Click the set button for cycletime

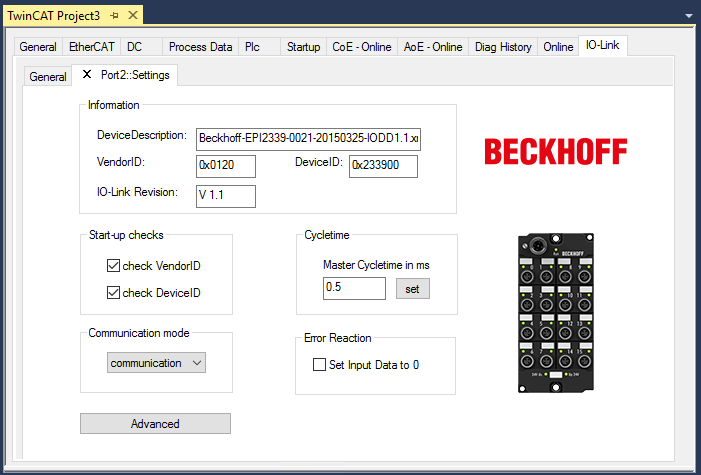tap(413, 288)
